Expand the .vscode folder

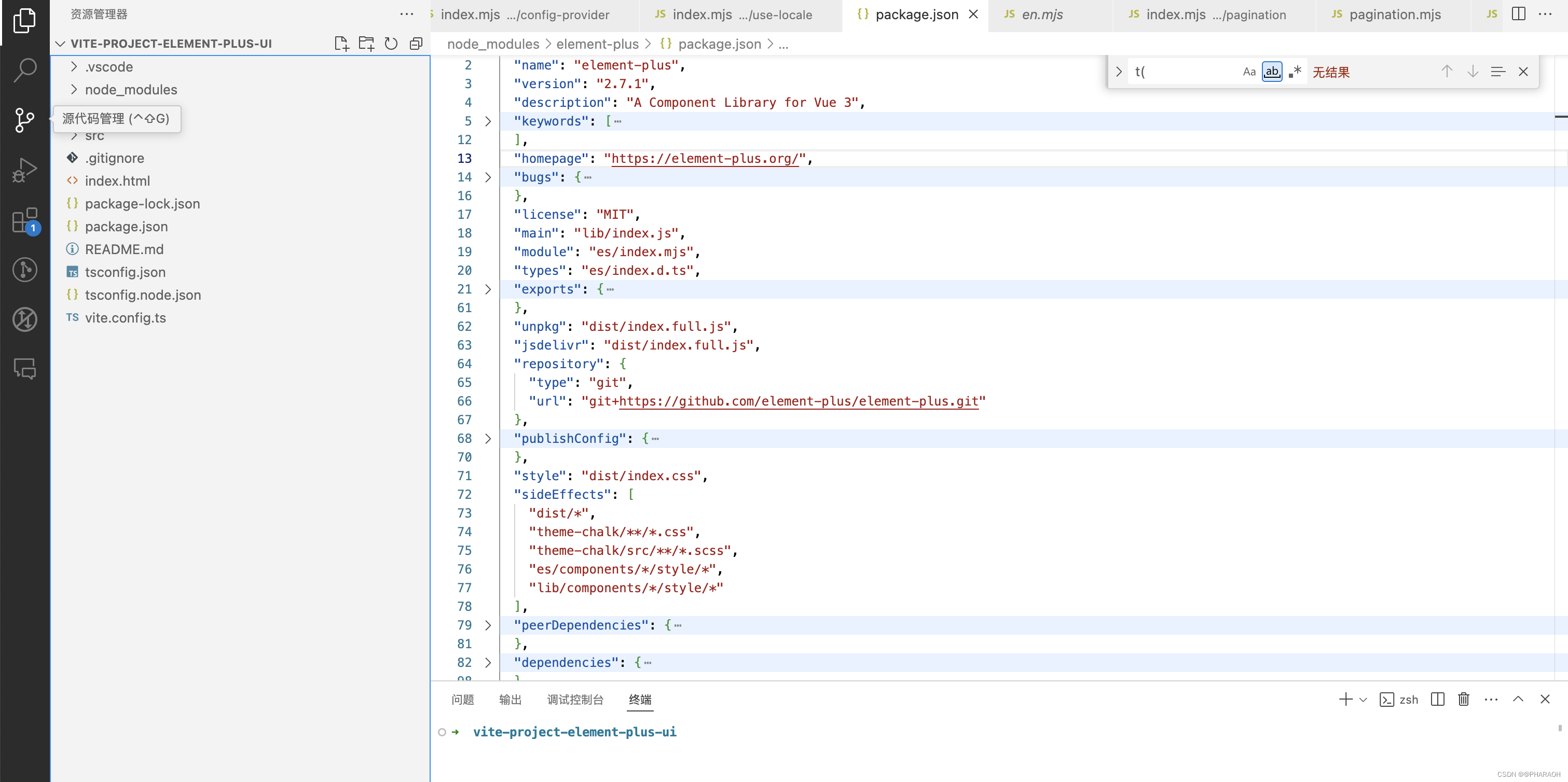click(74, 66)
